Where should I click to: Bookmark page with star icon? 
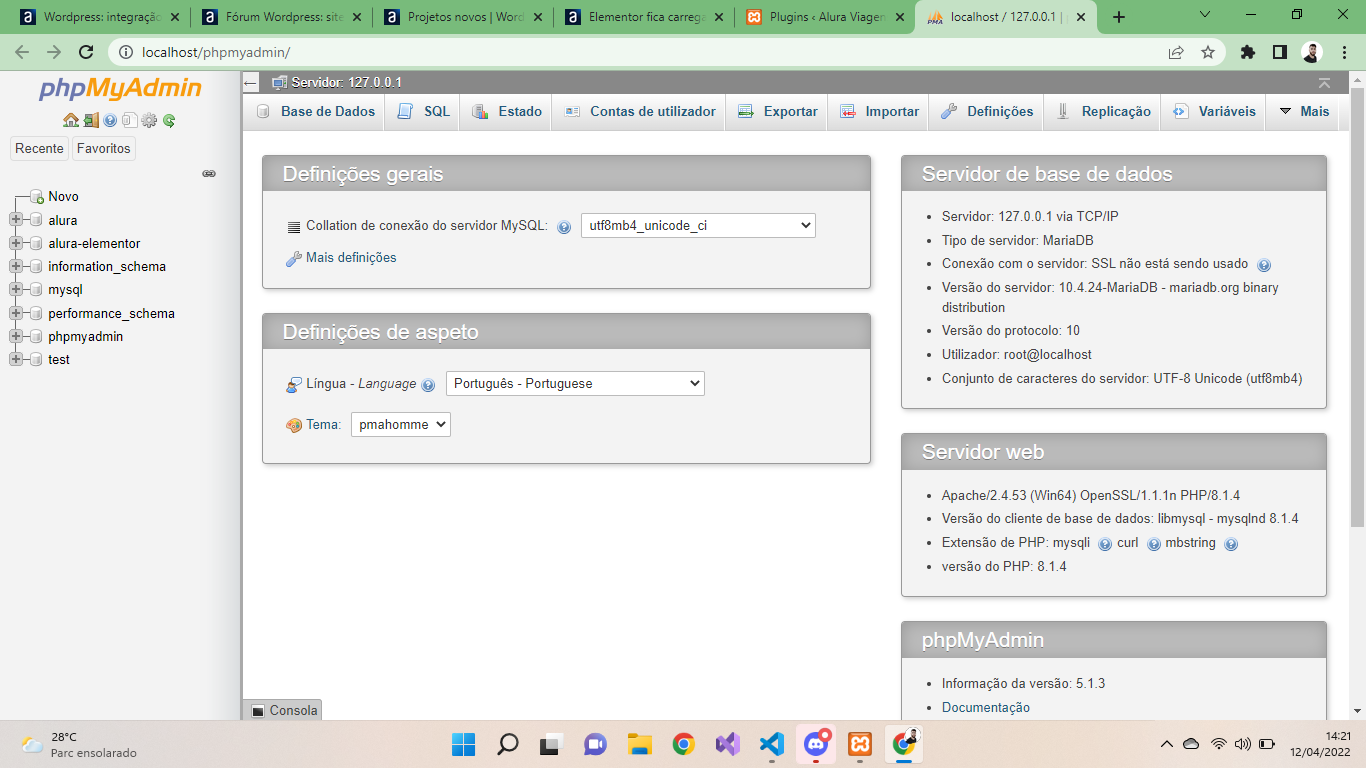pos(1208,52)
